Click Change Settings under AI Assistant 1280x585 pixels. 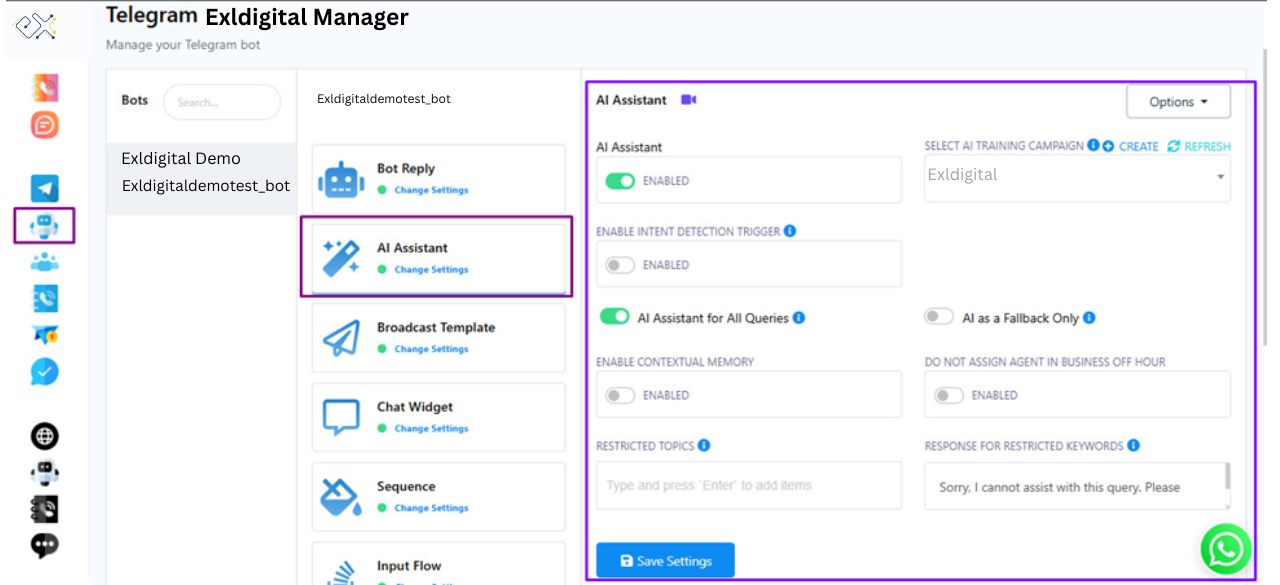tap(431, 270)
